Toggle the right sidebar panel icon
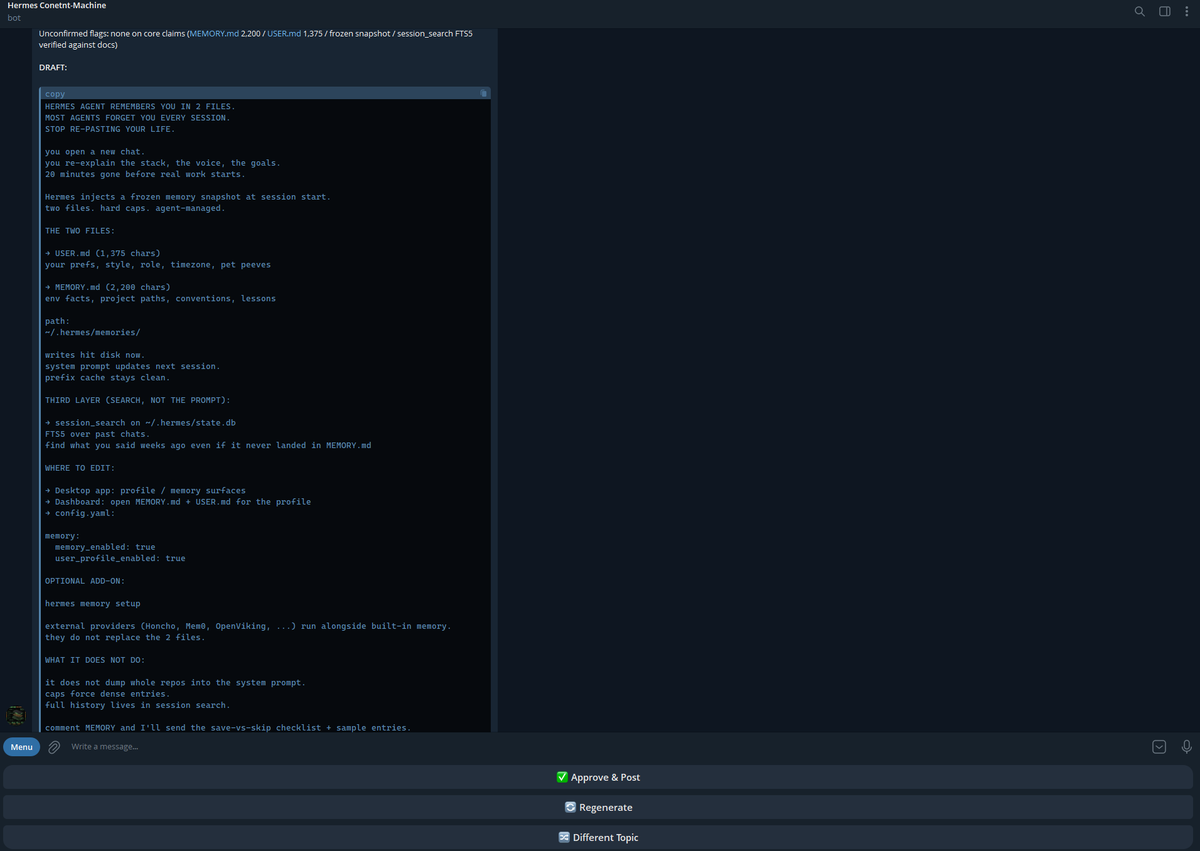 (x=1165, y=11)
